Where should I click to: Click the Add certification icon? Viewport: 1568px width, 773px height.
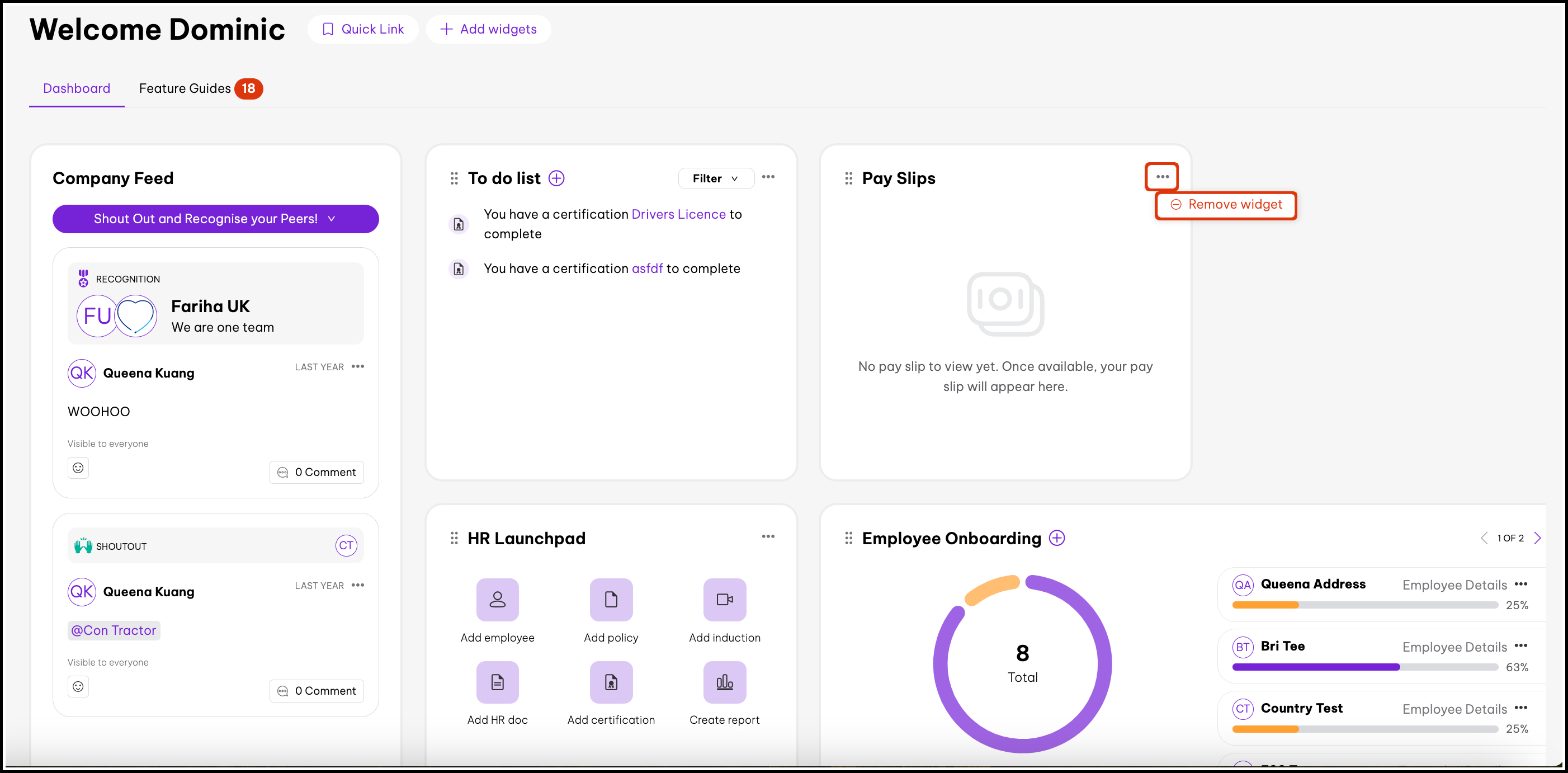611,682
